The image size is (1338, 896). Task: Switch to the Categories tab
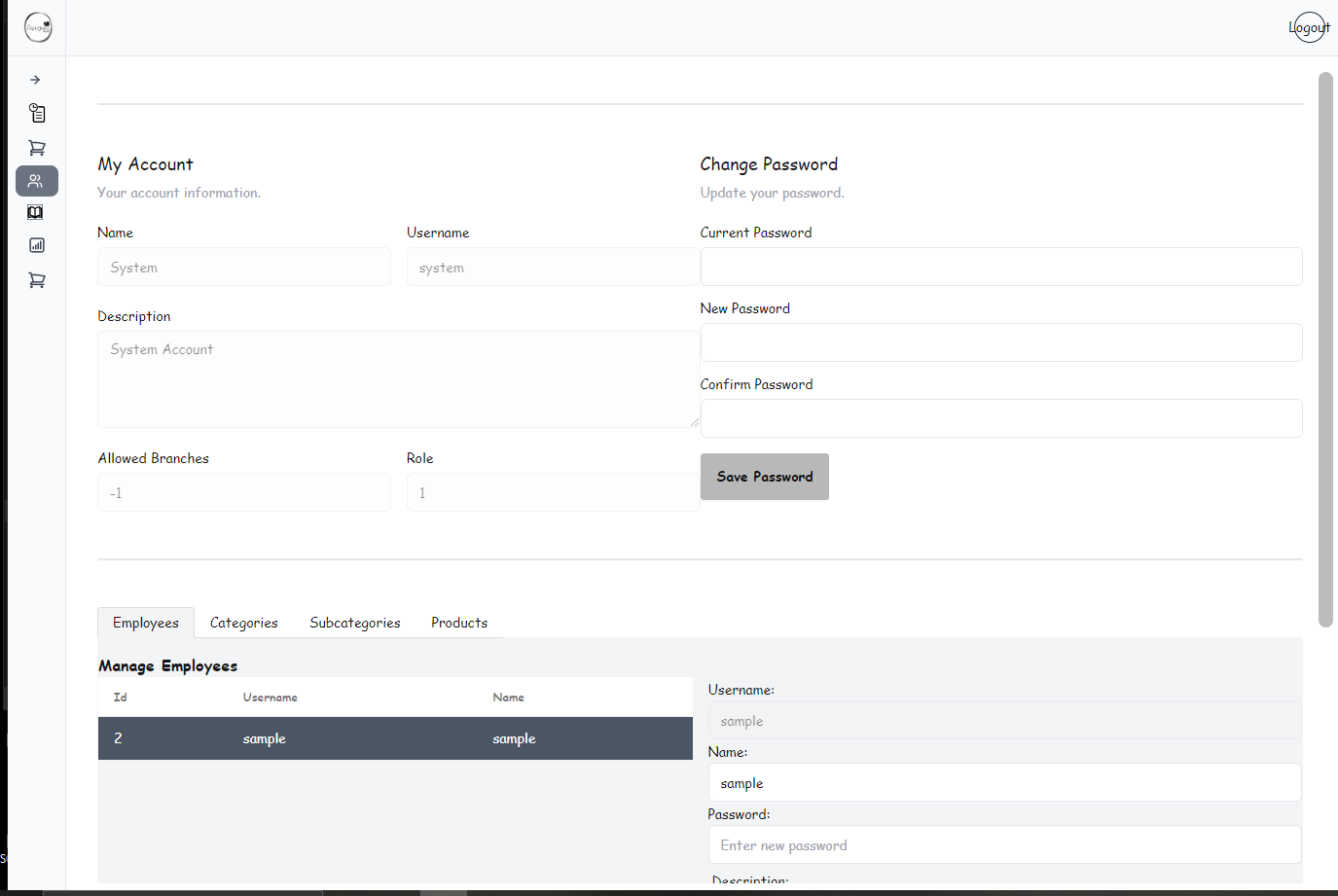[x=243, y=623]
